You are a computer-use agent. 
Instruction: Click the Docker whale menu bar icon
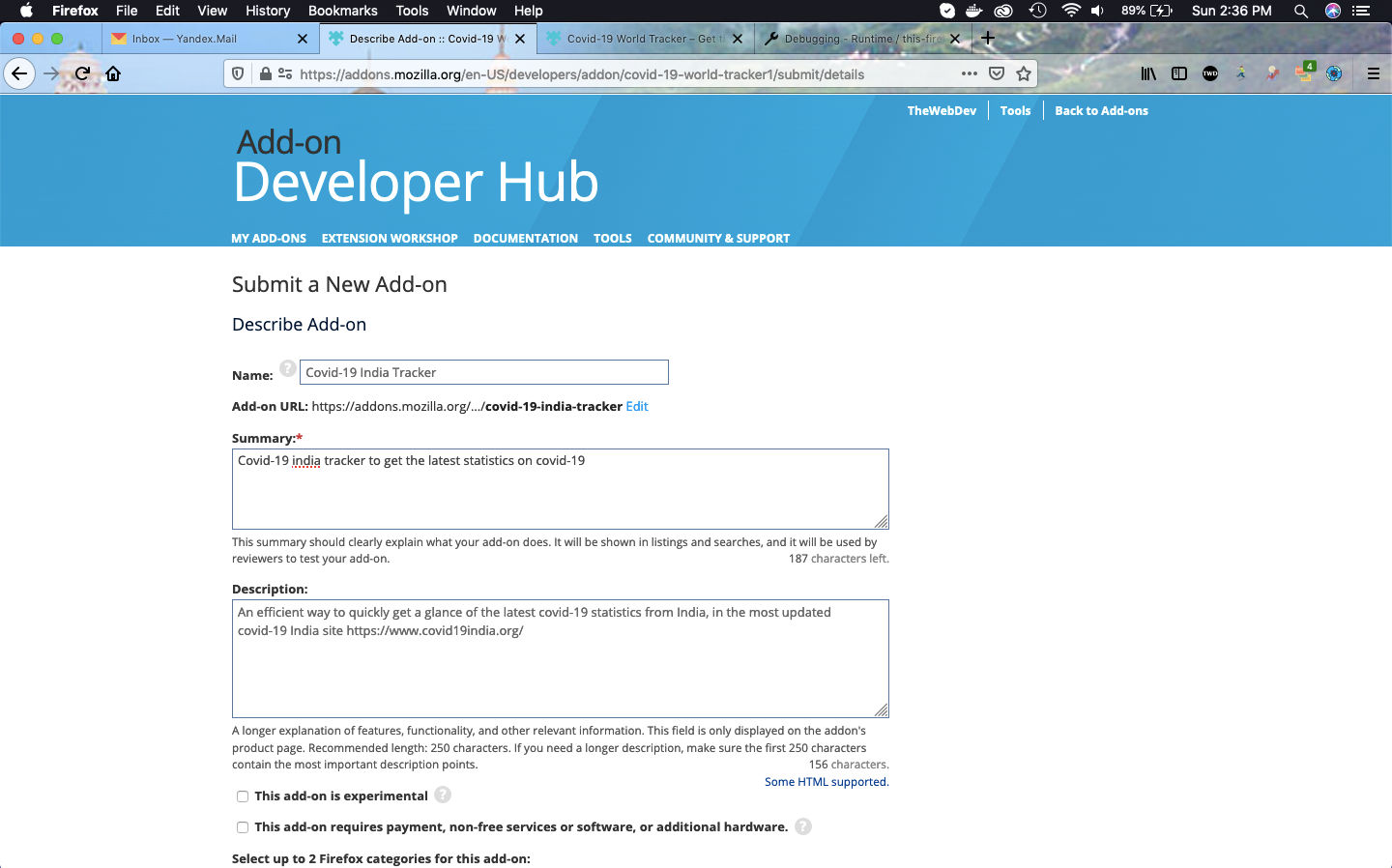click(974, 11)
